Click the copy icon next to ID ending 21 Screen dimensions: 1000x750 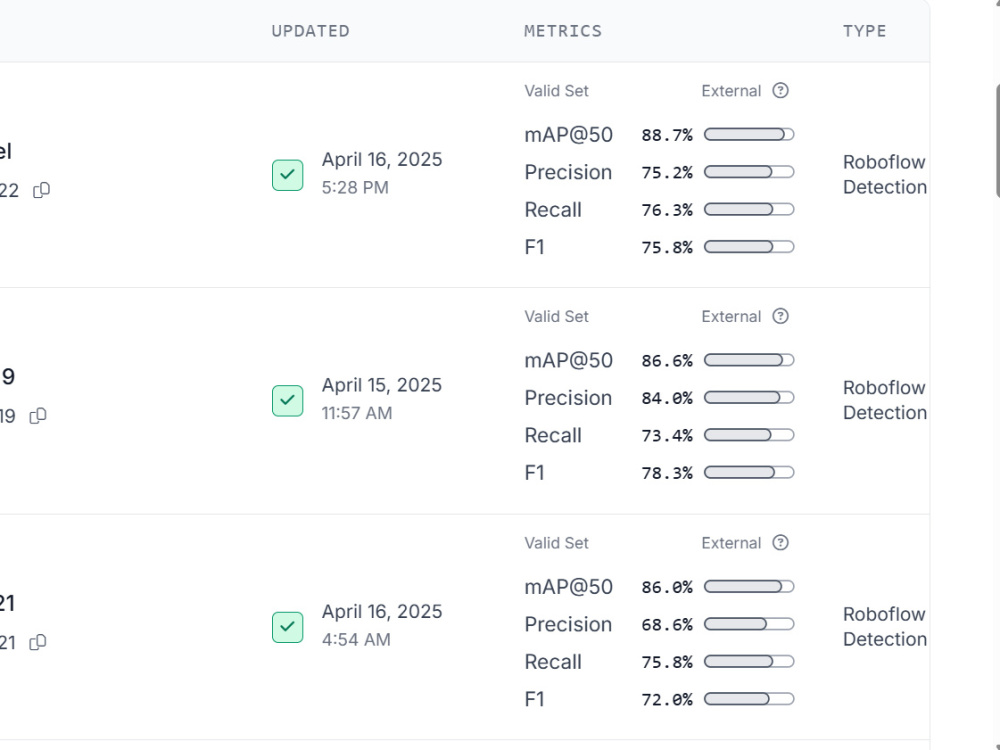click(x=38, y=642)
